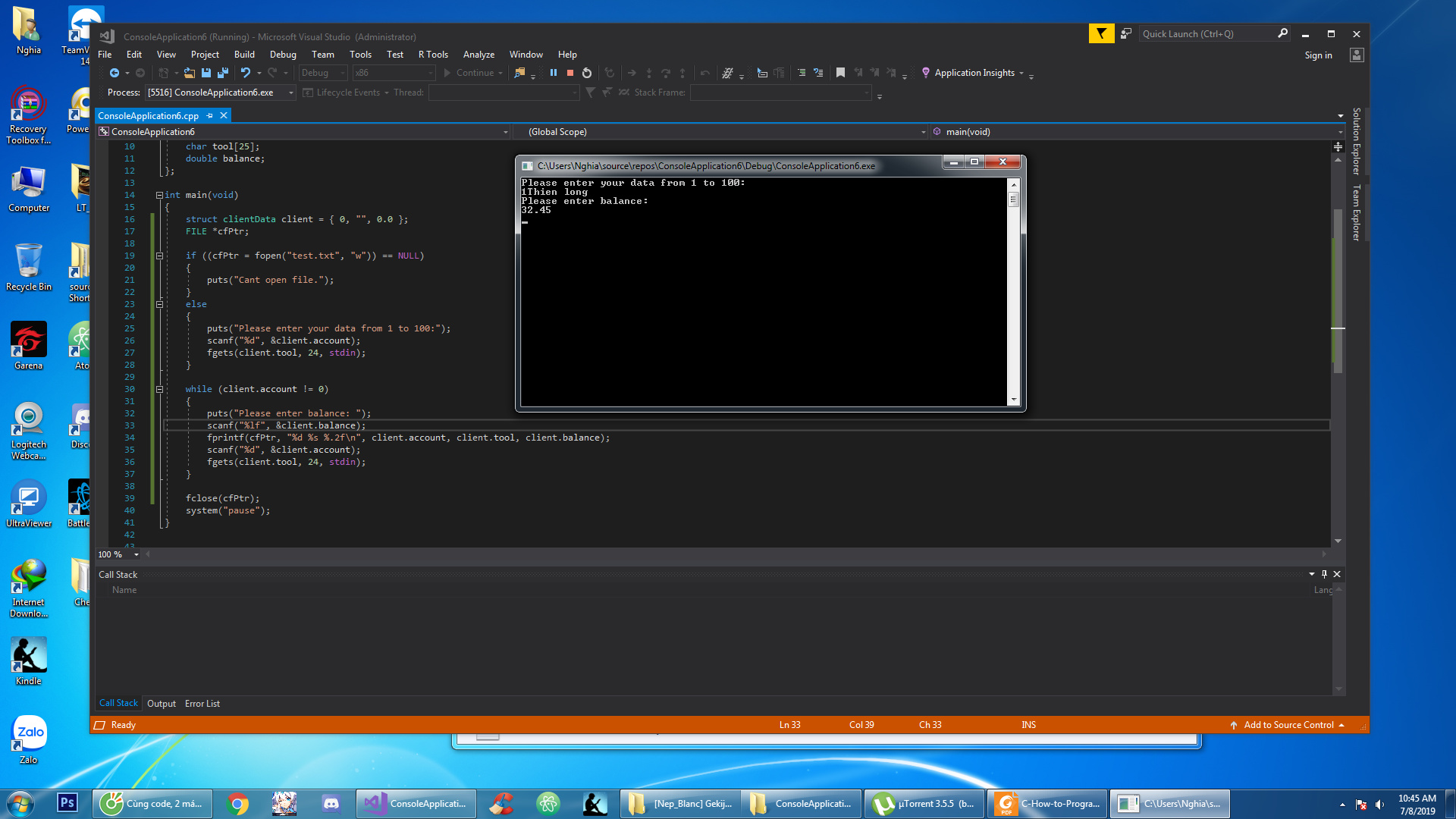1456x819 pixels.
Task: Click the Save All toolbar icon
Action: (x=223, y=73)
